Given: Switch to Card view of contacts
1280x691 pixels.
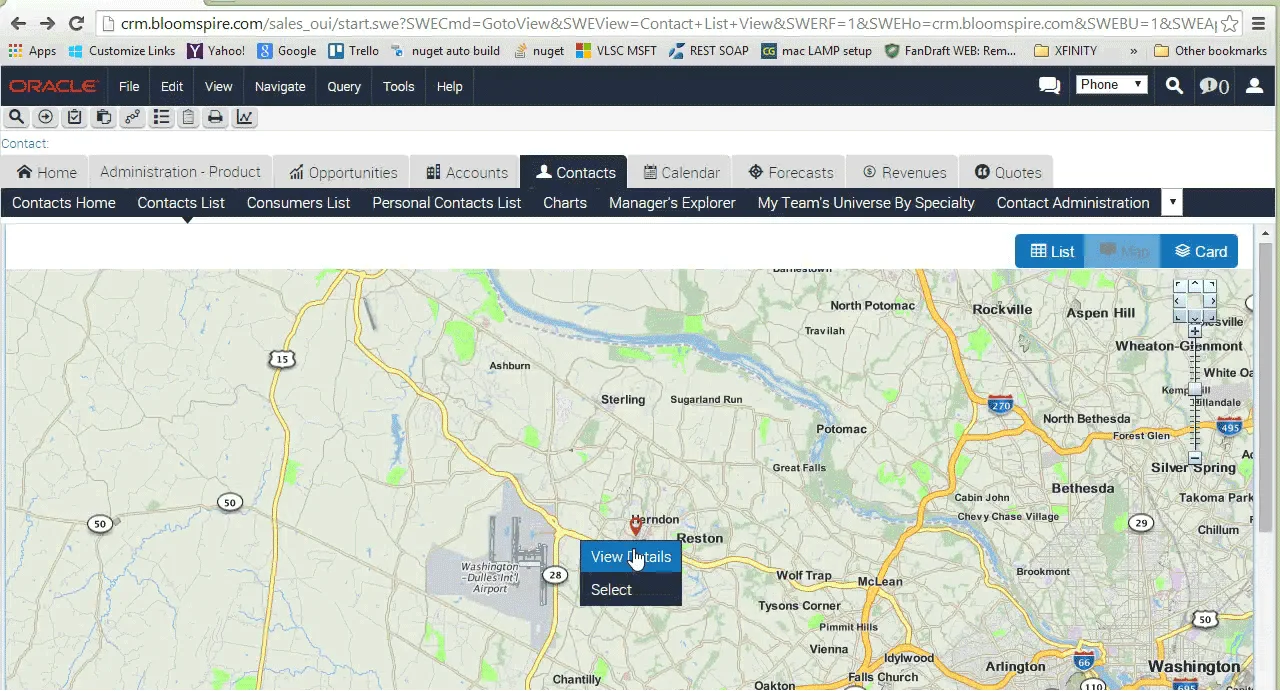Looking at the screenshot, I should (1200, 251).
